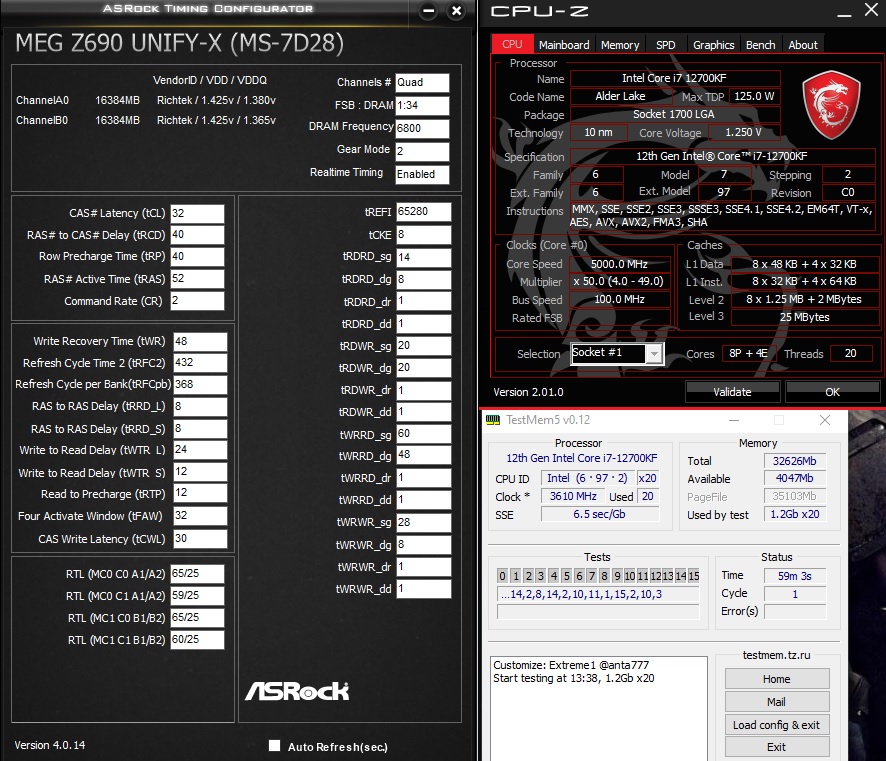Open the Mainboard tab in CPU-Z
The height and width of the screenshot is (761, 886).
pos(563,45)
